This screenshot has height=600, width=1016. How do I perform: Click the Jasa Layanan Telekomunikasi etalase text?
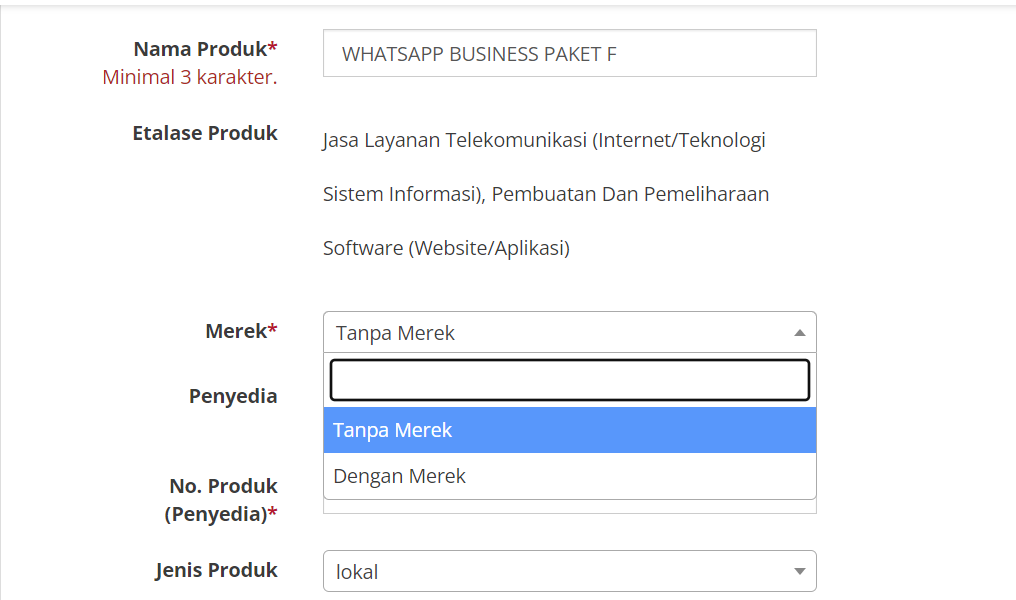[x=544, y=140]
